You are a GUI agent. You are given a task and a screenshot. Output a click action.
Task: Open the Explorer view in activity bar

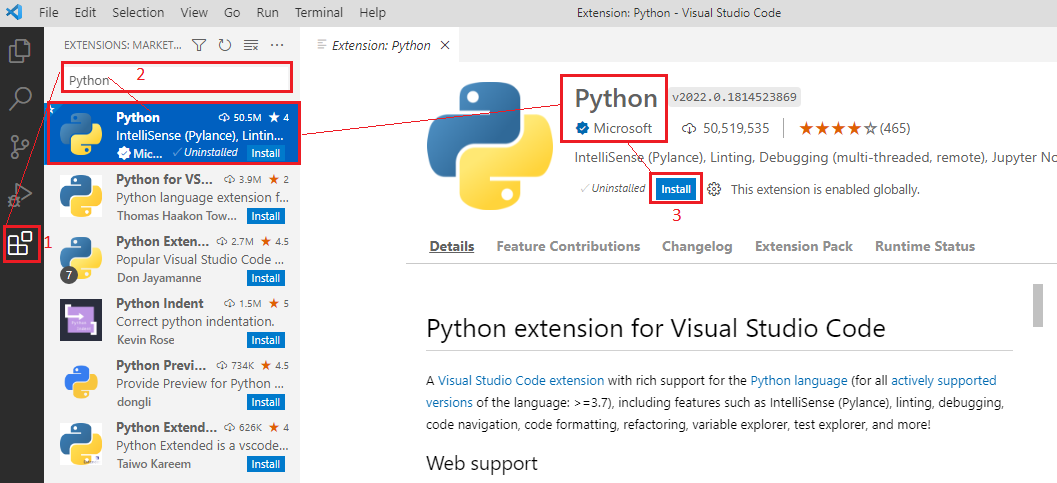20,51
